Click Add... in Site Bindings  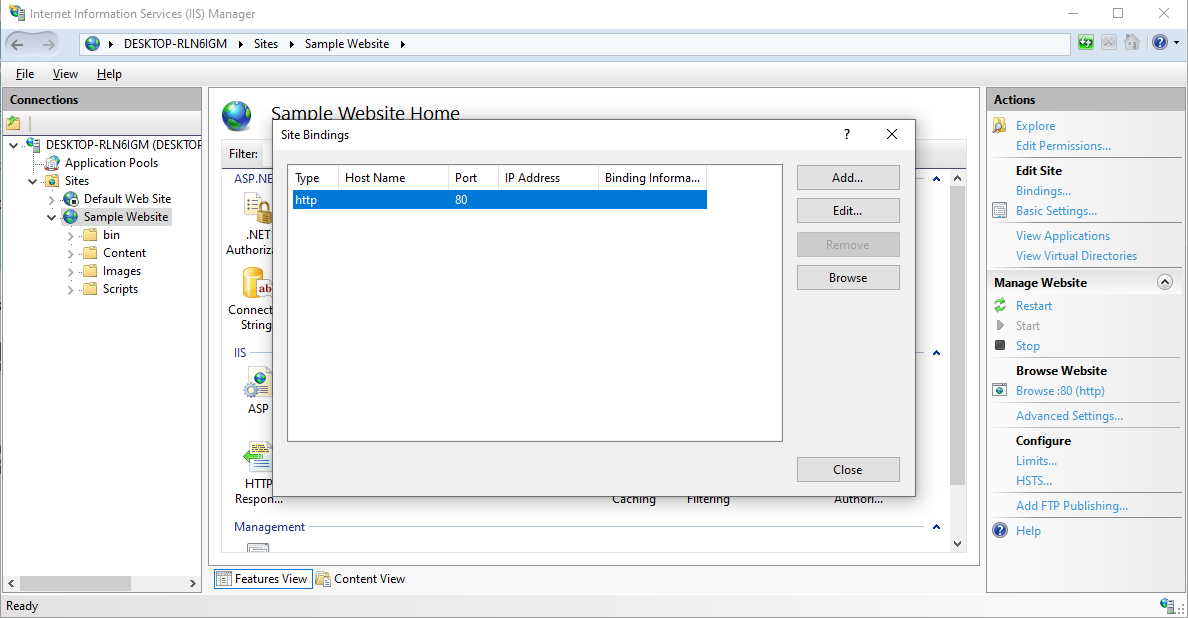848,177
